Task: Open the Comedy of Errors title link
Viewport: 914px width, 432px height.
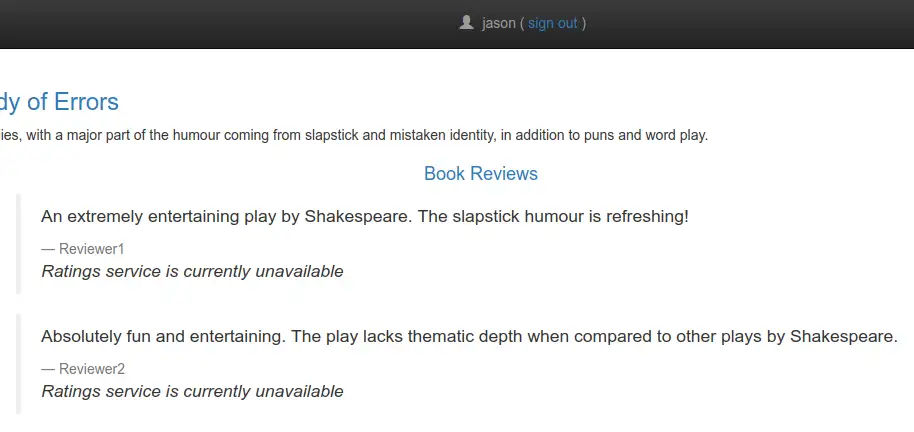Action: [x=59, y=101]
